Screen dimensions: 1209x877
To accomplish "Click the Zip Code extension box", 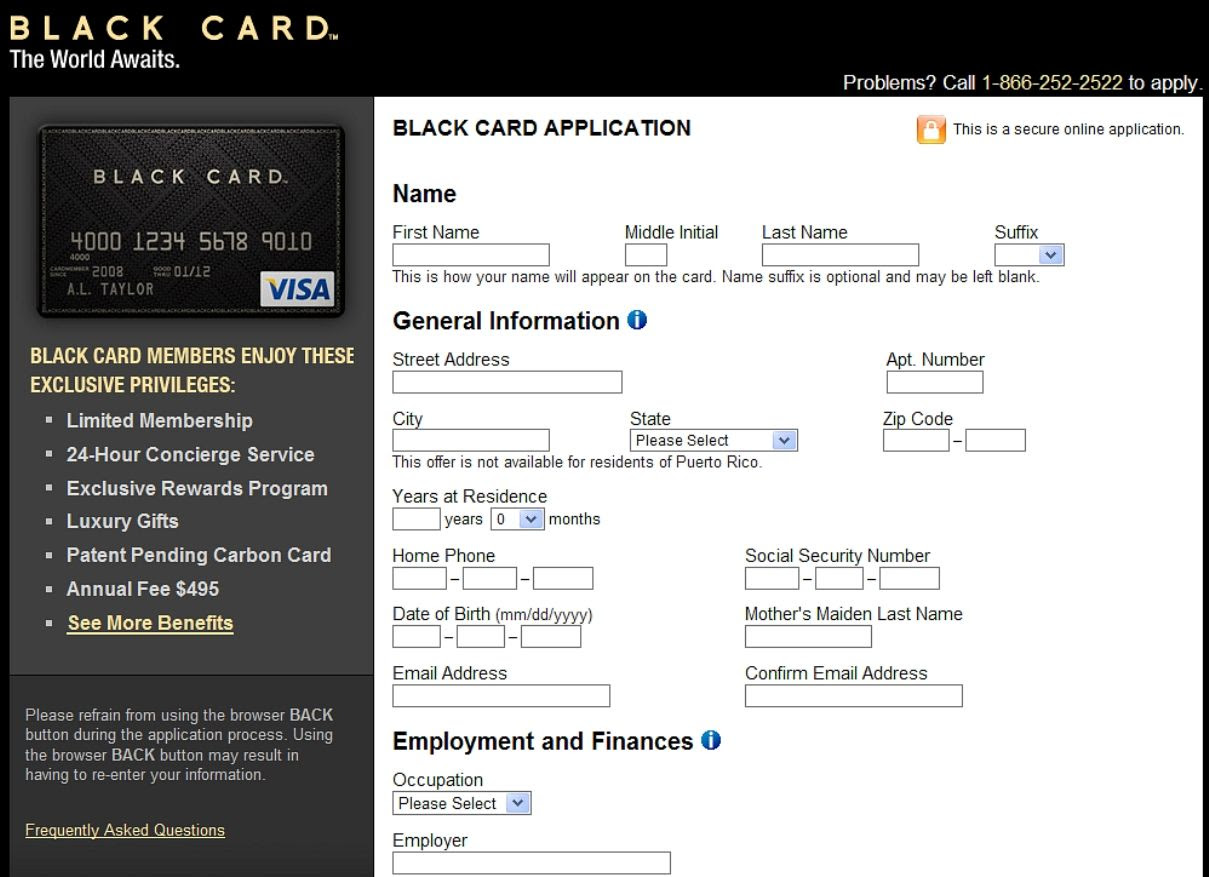I will tap(995, 440).
